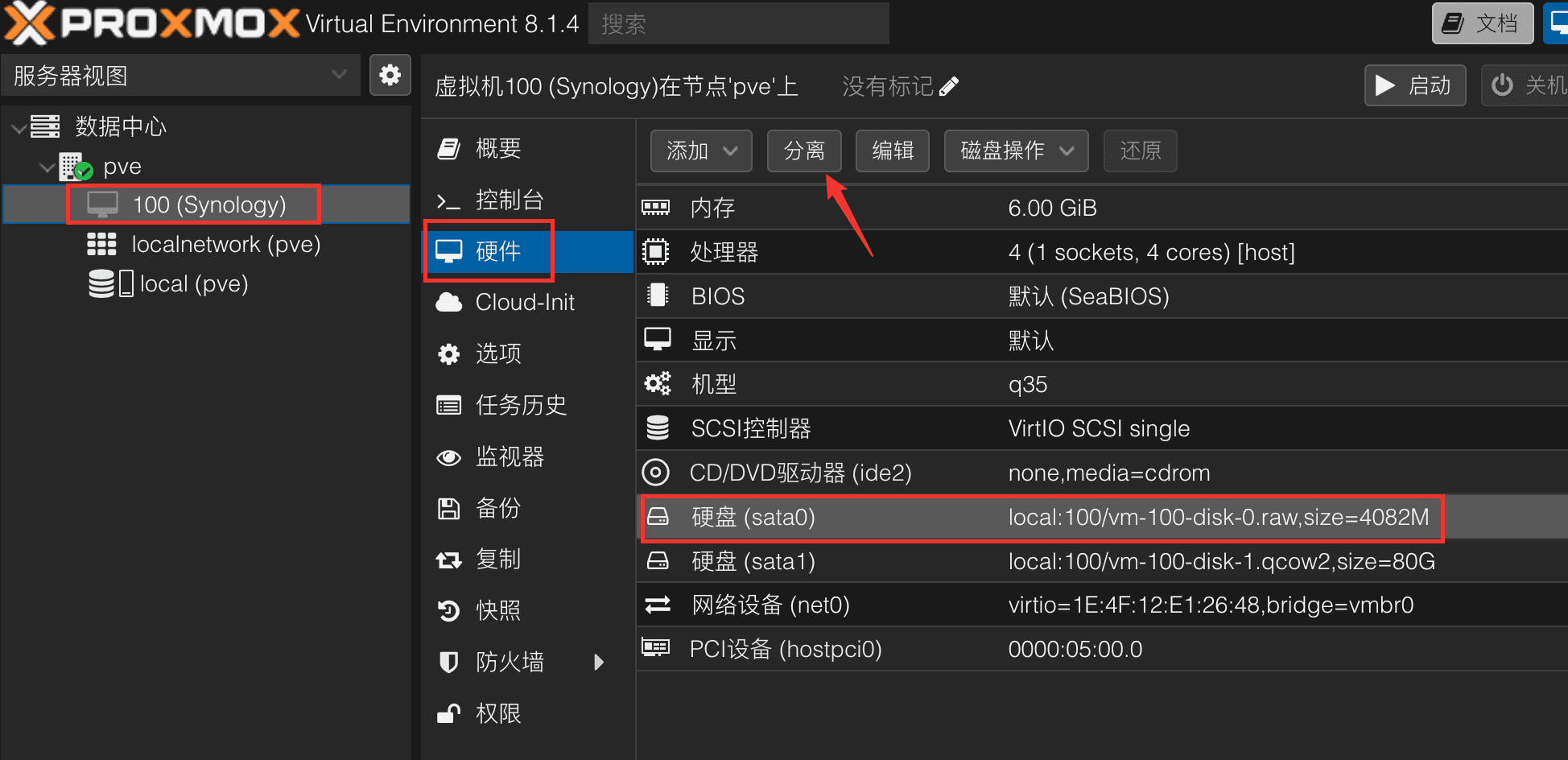Open the 监视器 monitor tab
This screenshot has width=1568, height=760.
528,456
